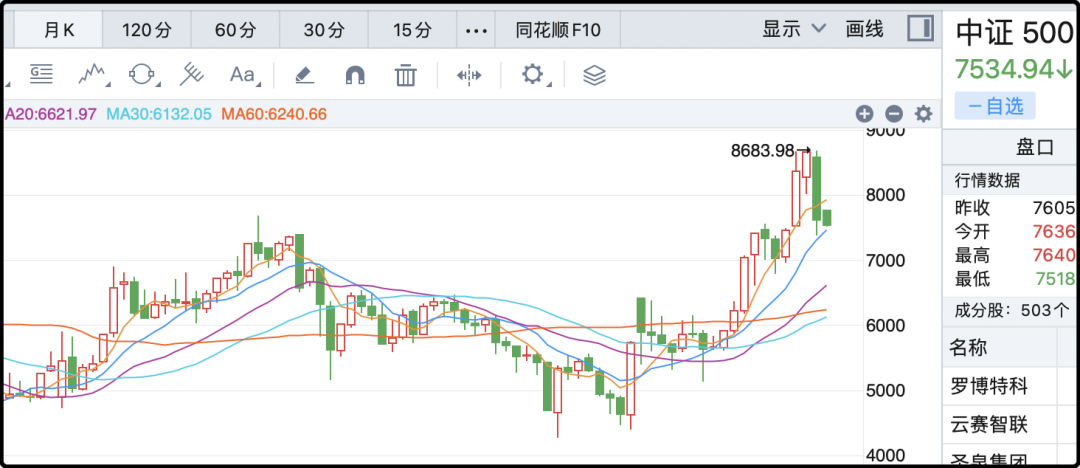Viewport: 1080px width, 468px height.
Task: Click the 自选 remove-from-watchlist button
Action: click(x=995, y=105)
